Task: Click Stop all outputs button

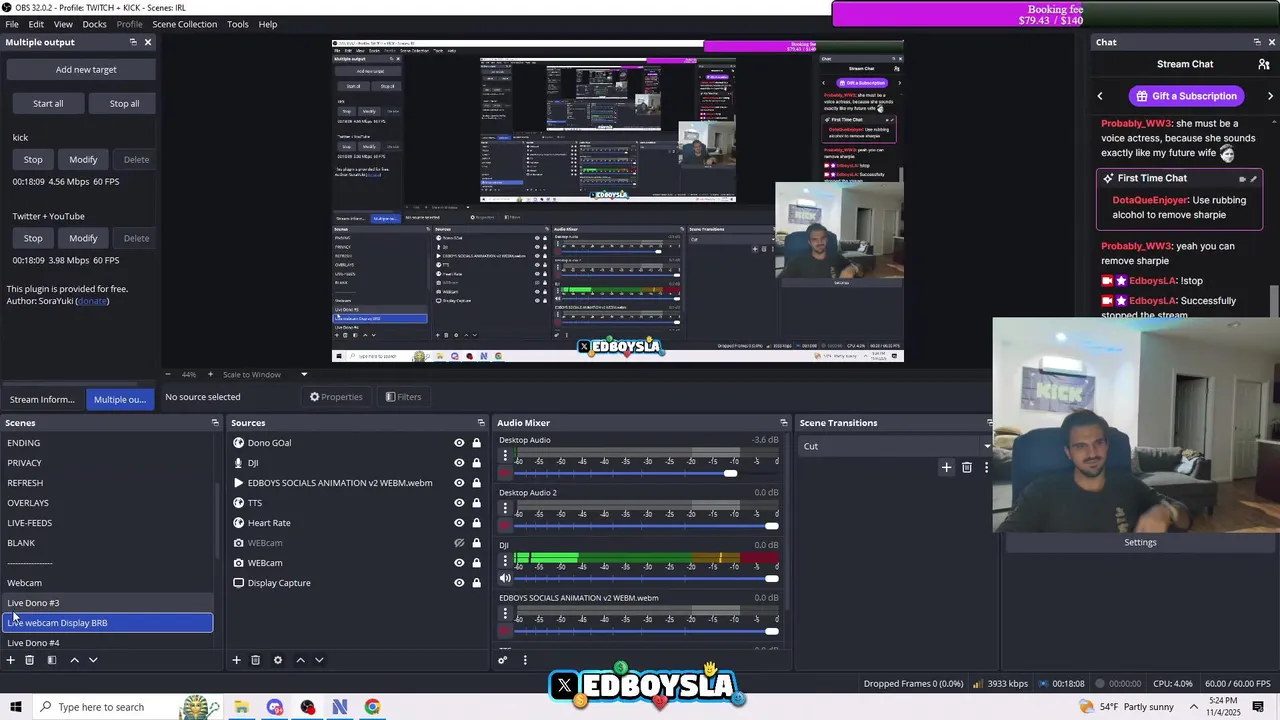Action: (124, 103)
